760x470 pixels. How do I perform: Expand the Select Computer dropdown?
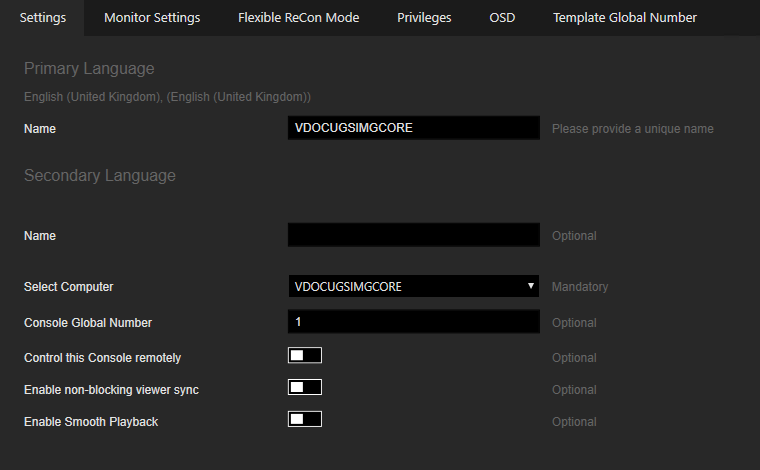[x=414, y=287]
